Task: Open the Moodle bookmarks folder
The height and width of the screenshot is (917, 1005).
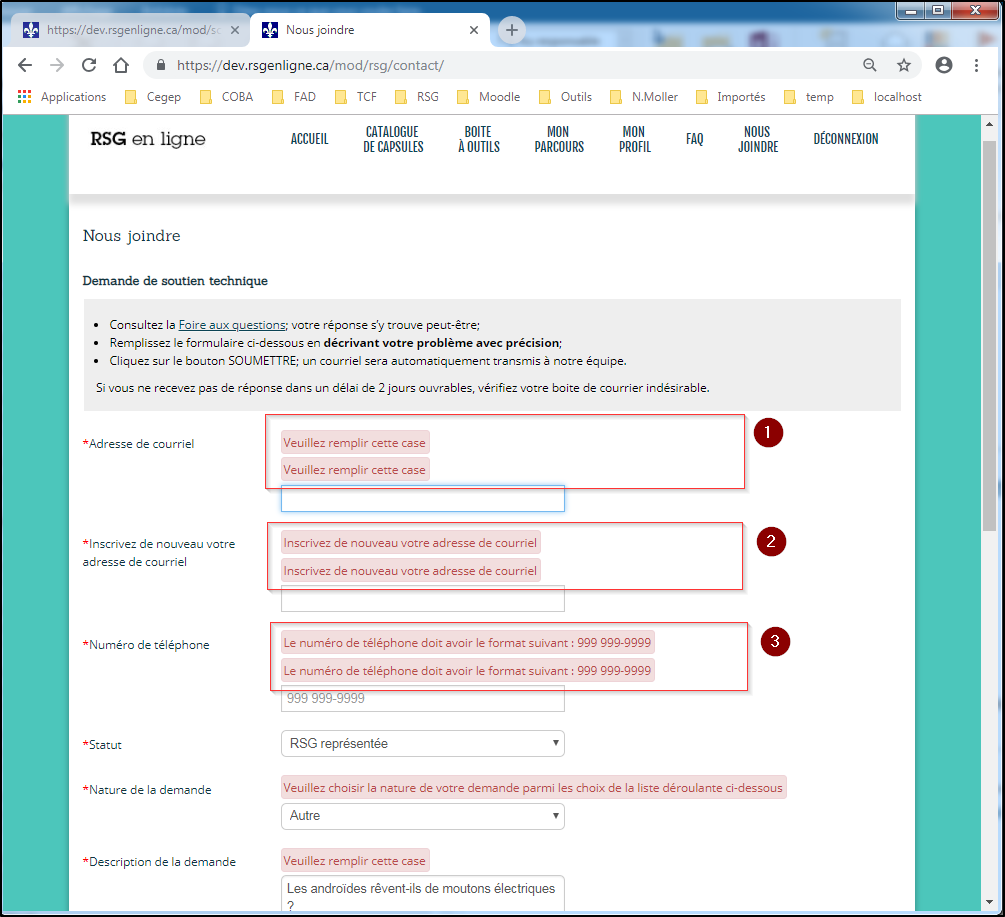Action: click(489, 97)
